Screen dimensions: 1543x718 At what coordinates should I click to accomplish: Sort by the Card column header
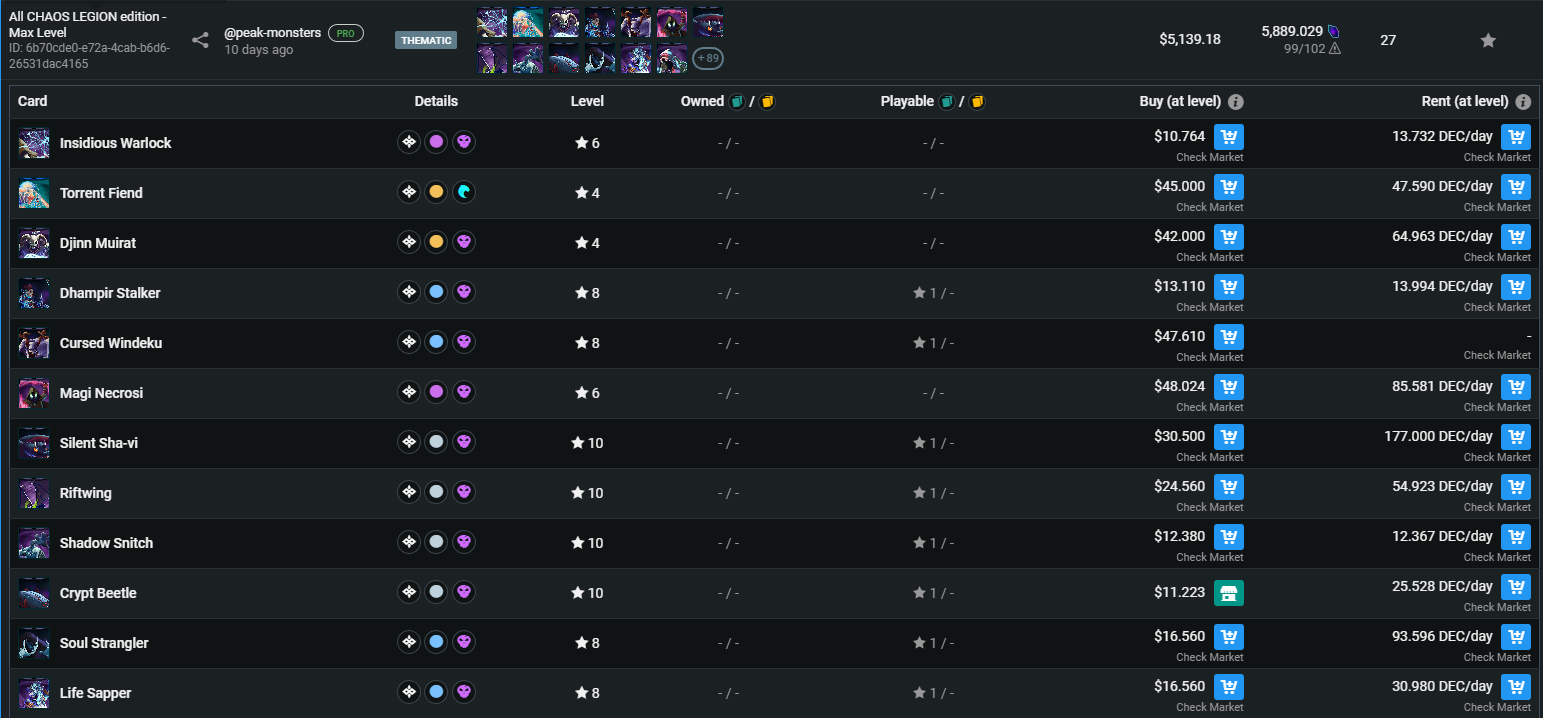point(33,101)
